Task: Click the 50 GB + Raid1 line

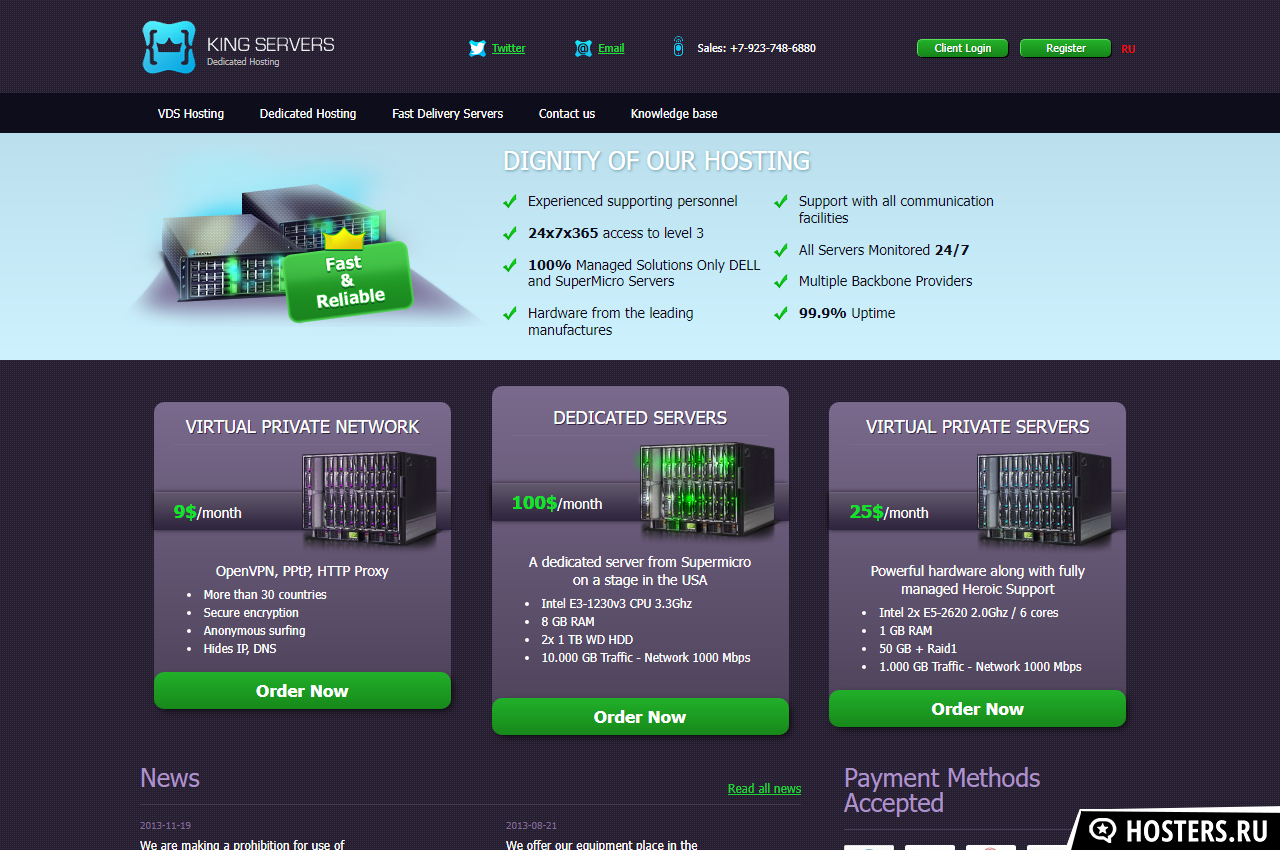Action: [918, 649]
